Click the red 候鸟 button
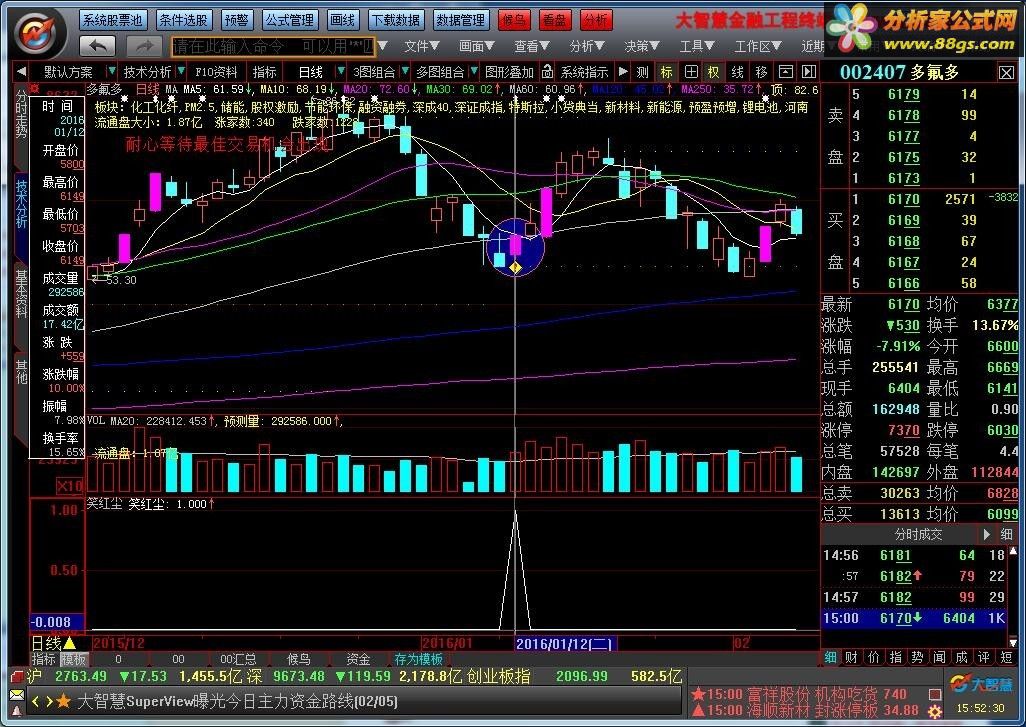The height and width of the screenshot is (727, 1026). tap(514, 20)
